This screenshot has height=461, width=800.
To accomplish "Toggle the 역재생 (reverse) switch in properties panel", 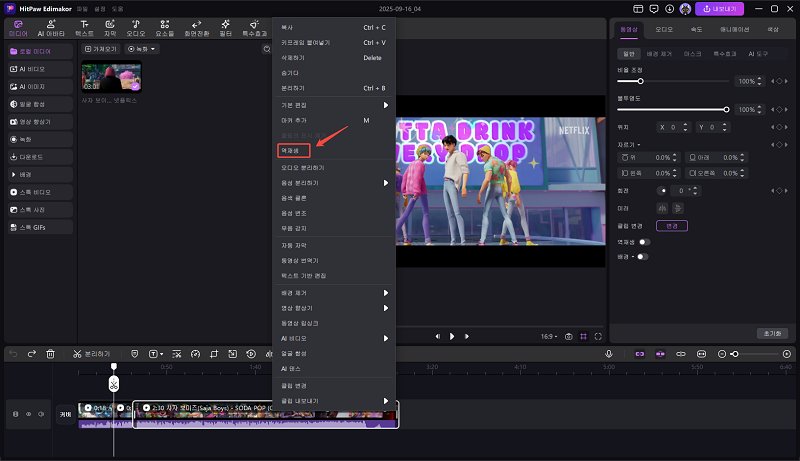I will pyautogui.click(x=644, y=242).
